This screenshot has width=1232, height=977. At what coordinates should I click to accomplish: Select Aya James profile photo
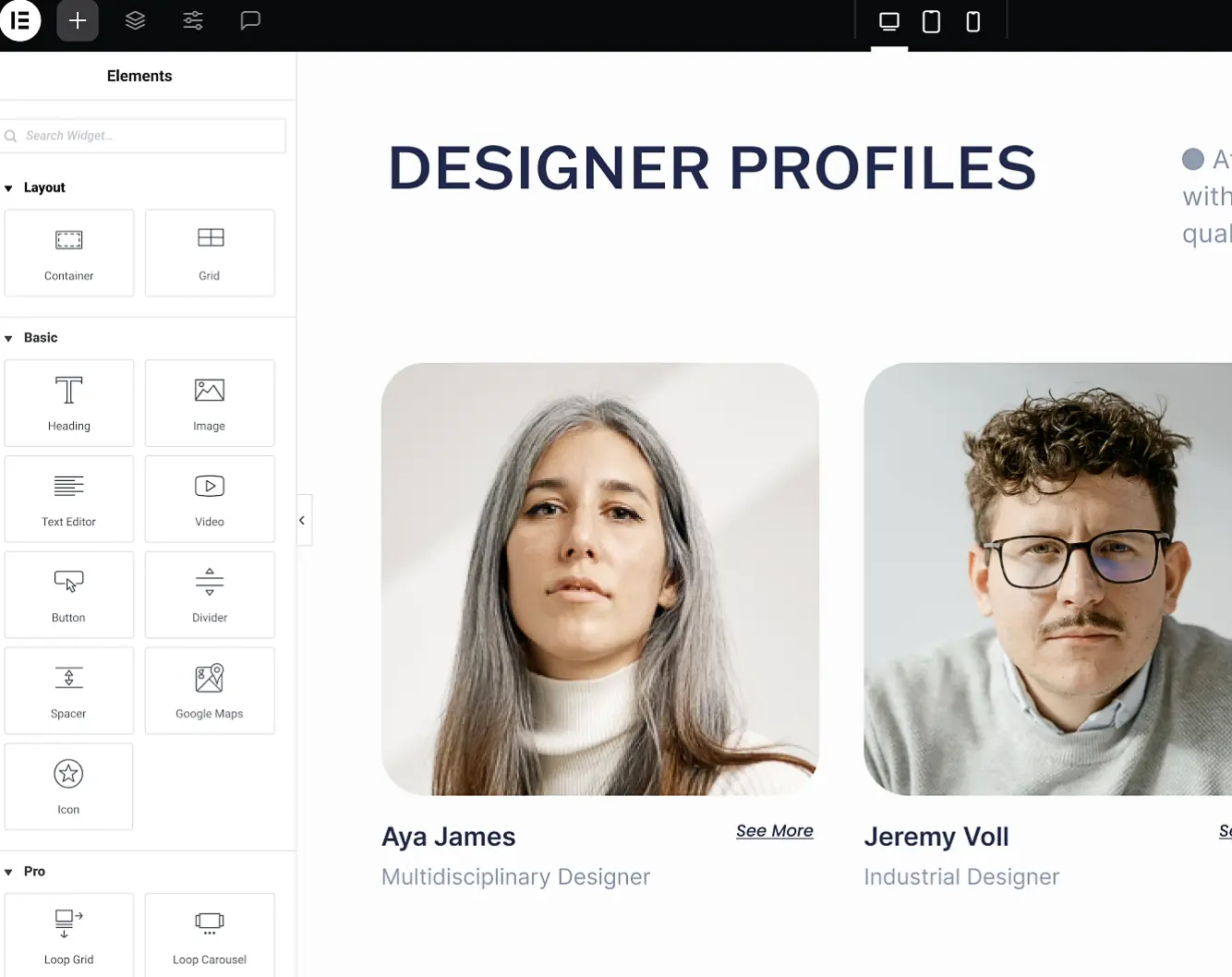click(599, 579)
